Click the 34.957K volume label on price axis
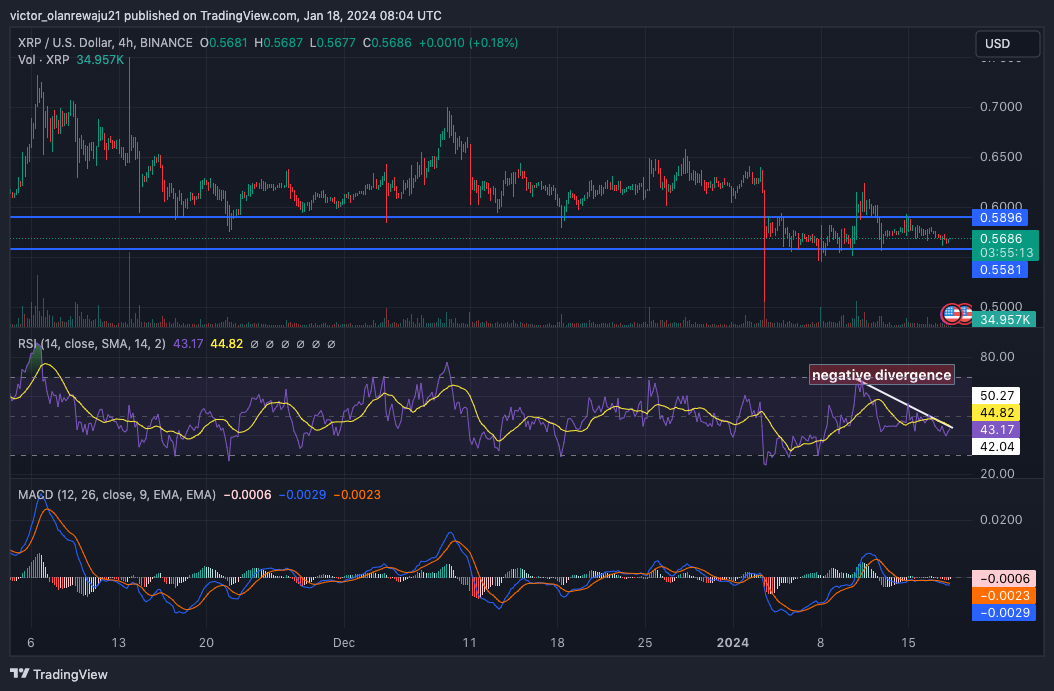The image size is (1054, 691). click(x=1005, y=319)
